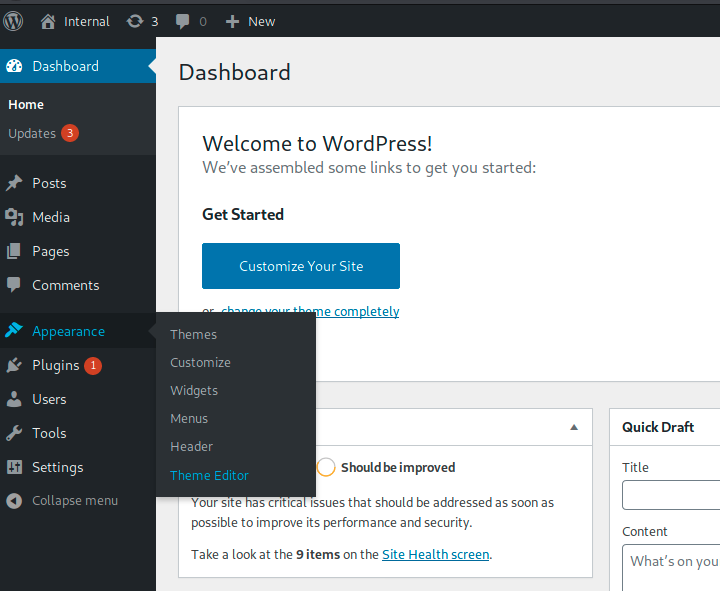Open the comments bubble icon in admin bar
The width and height of the screenshot is (720, 591).
(x=182, y=22)
